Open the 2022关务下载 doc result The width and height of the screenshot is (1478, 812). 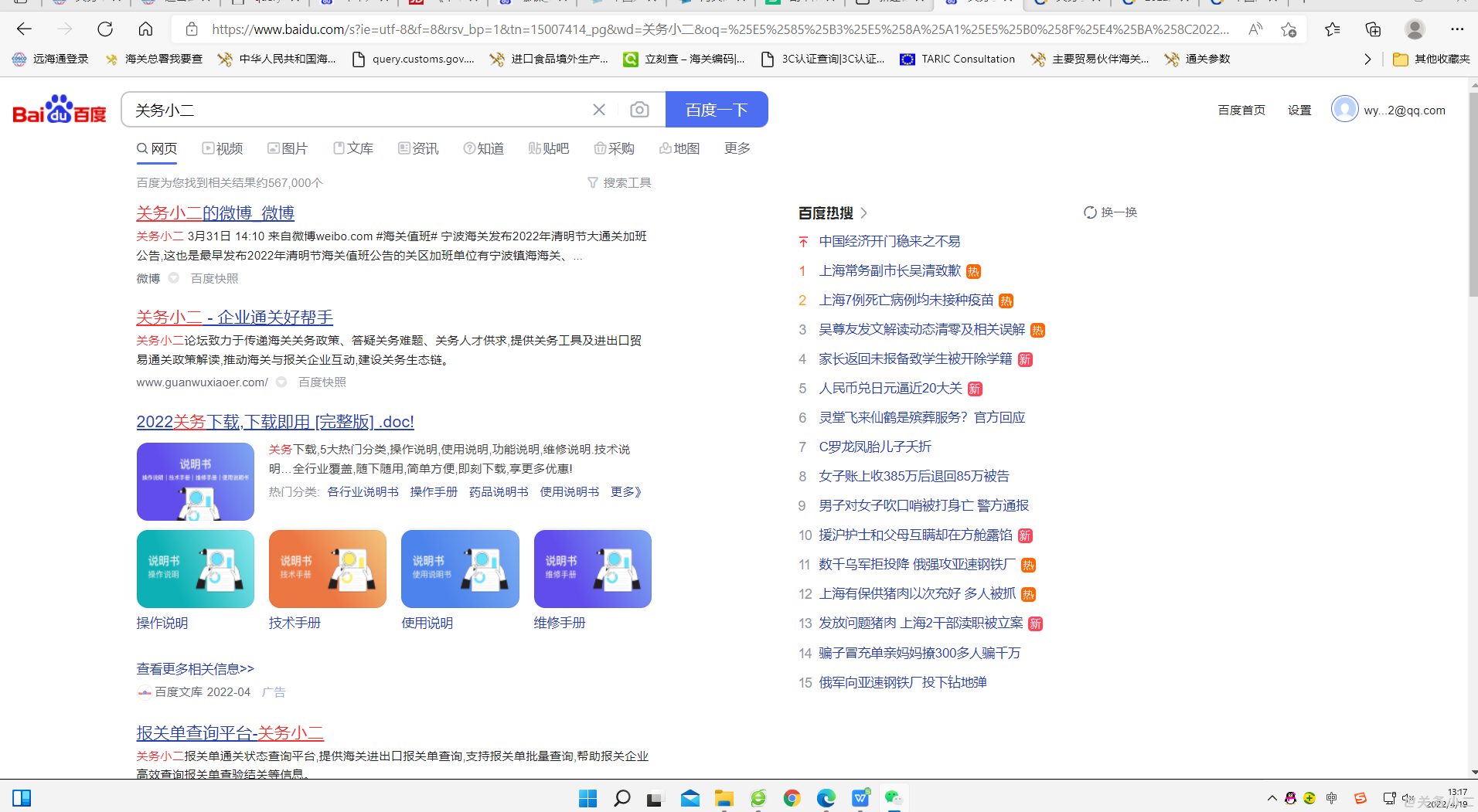(x=275, y=422)
